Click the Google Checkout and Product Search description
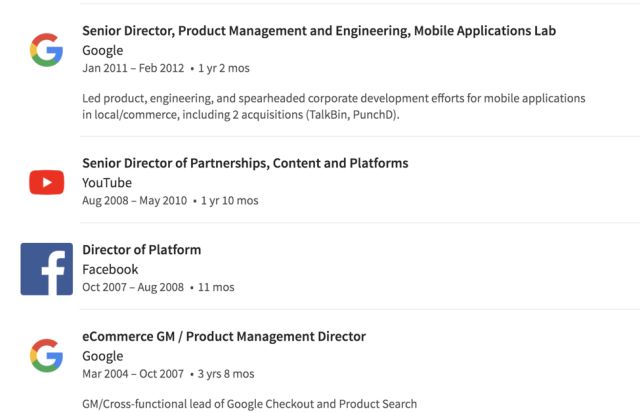The image size is (640, 413). [249, 404]
